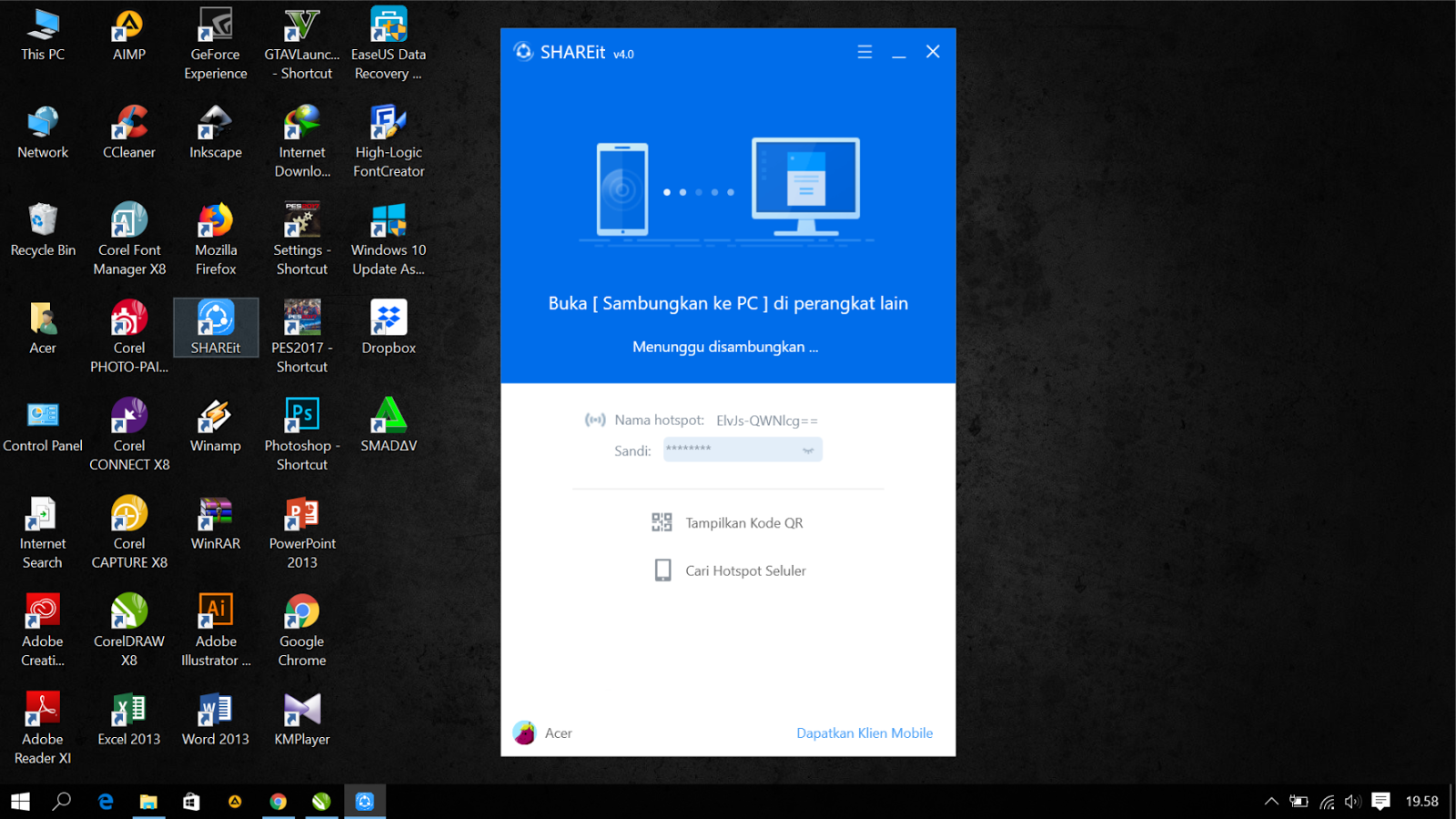This screenshot has width=1456, height=819.
Task: Select the CorelDRAW X8 desktop icon
Action: pyautogui.click(x=129, y=631)
